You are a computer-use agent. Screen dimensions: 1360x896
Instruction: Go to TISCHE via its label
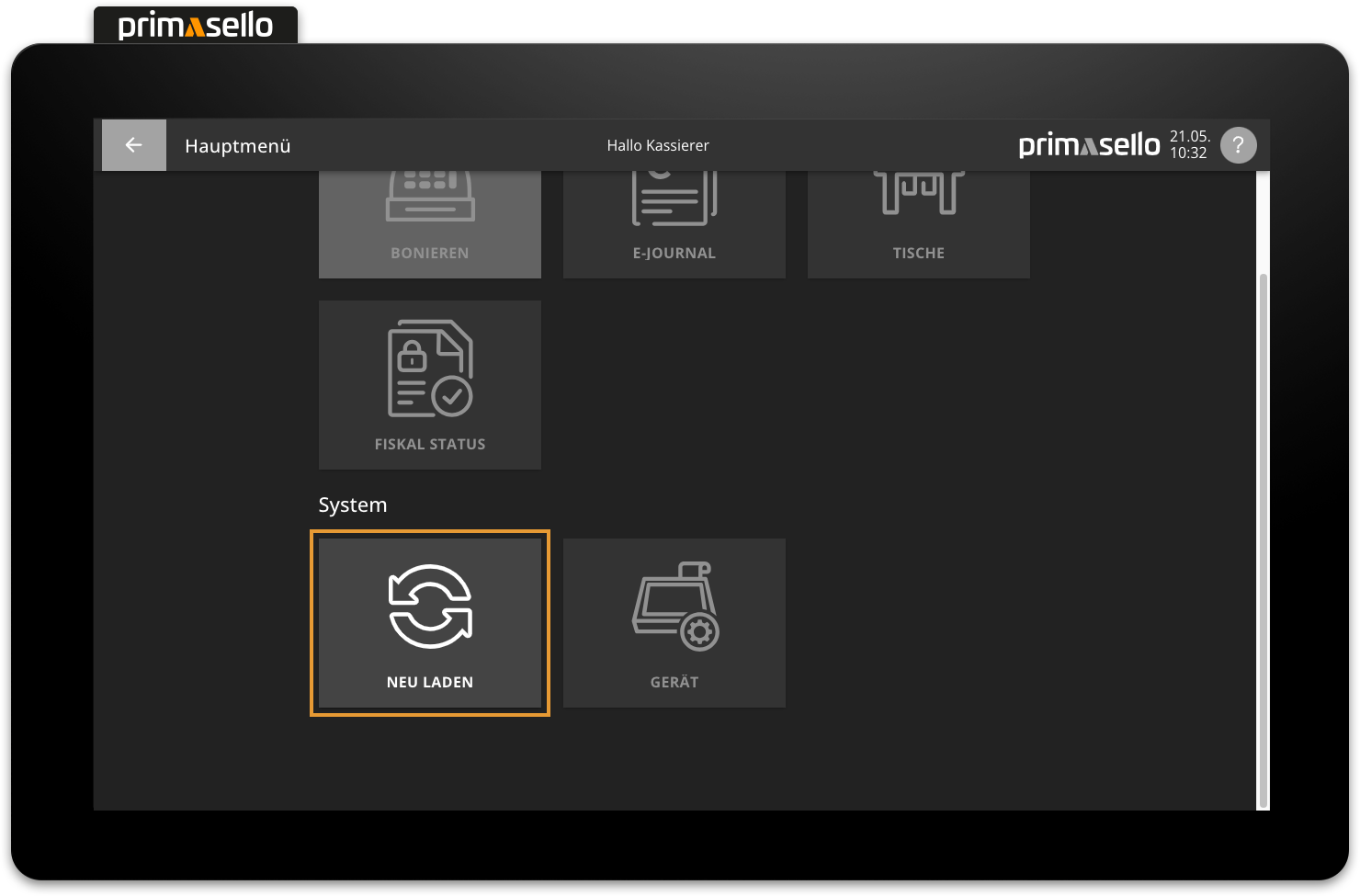point(919,253)
